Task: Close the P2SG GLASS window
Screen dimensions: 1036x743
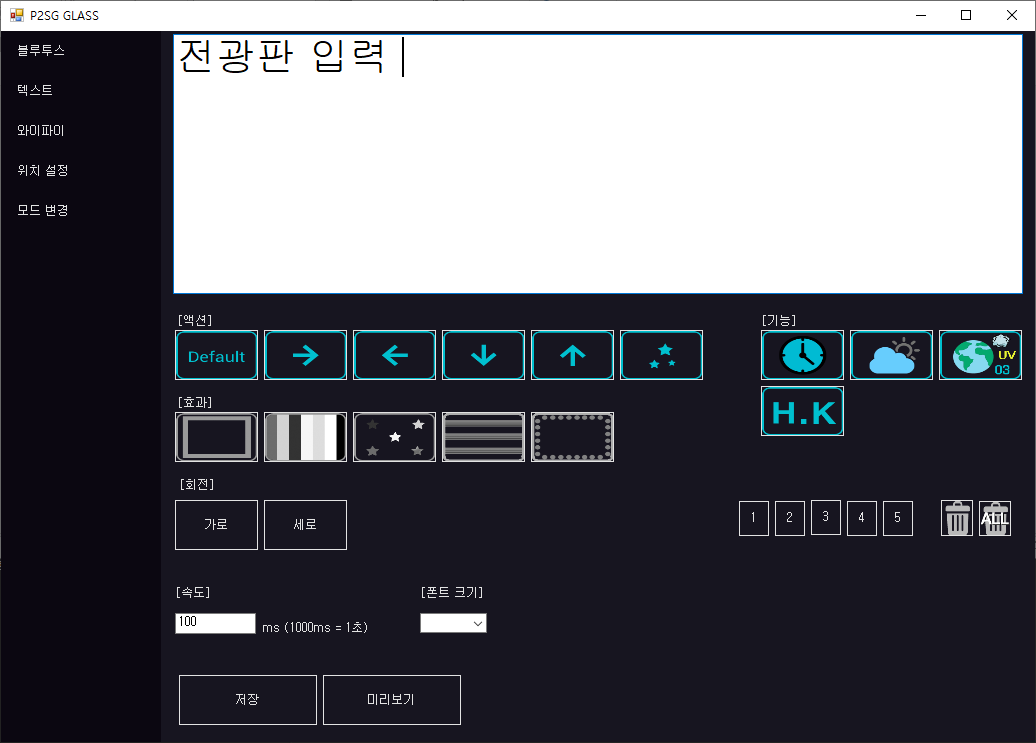Action: (1012, 15)
